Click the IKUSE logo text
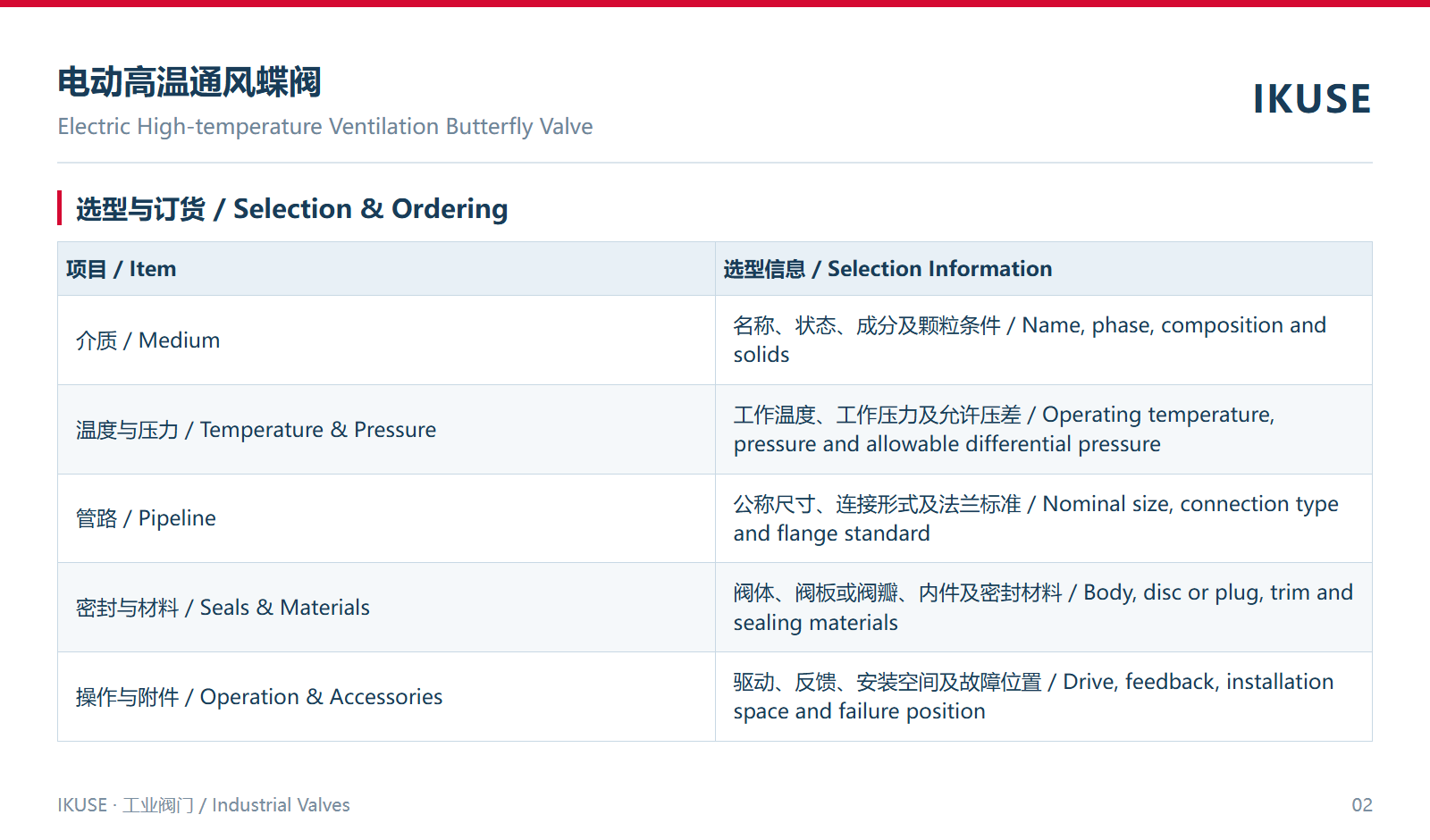Screen dimensions: 1430x840 click(1311, 99)
